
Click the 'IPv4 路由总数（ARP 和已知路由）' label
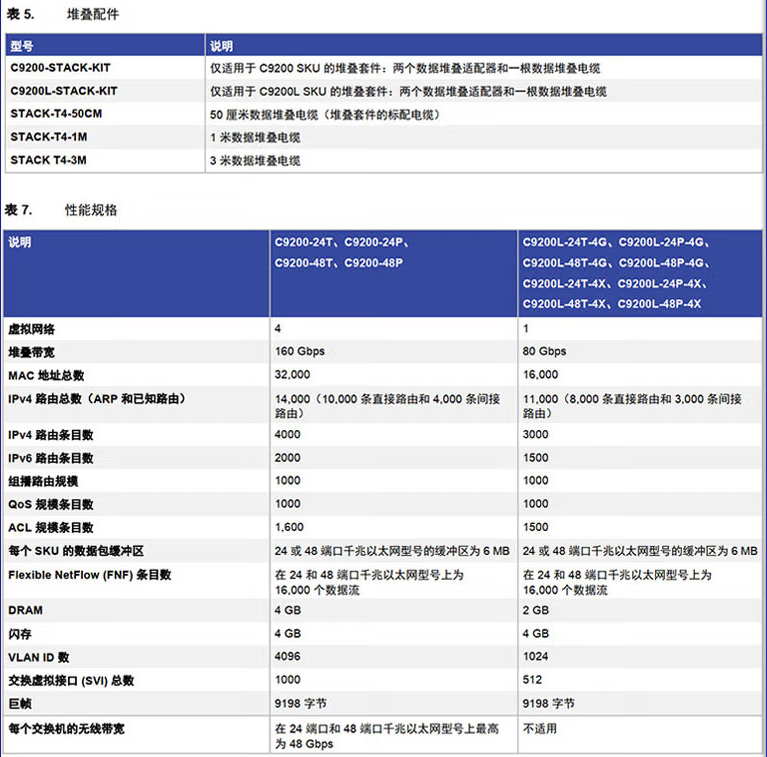(98, 399)
